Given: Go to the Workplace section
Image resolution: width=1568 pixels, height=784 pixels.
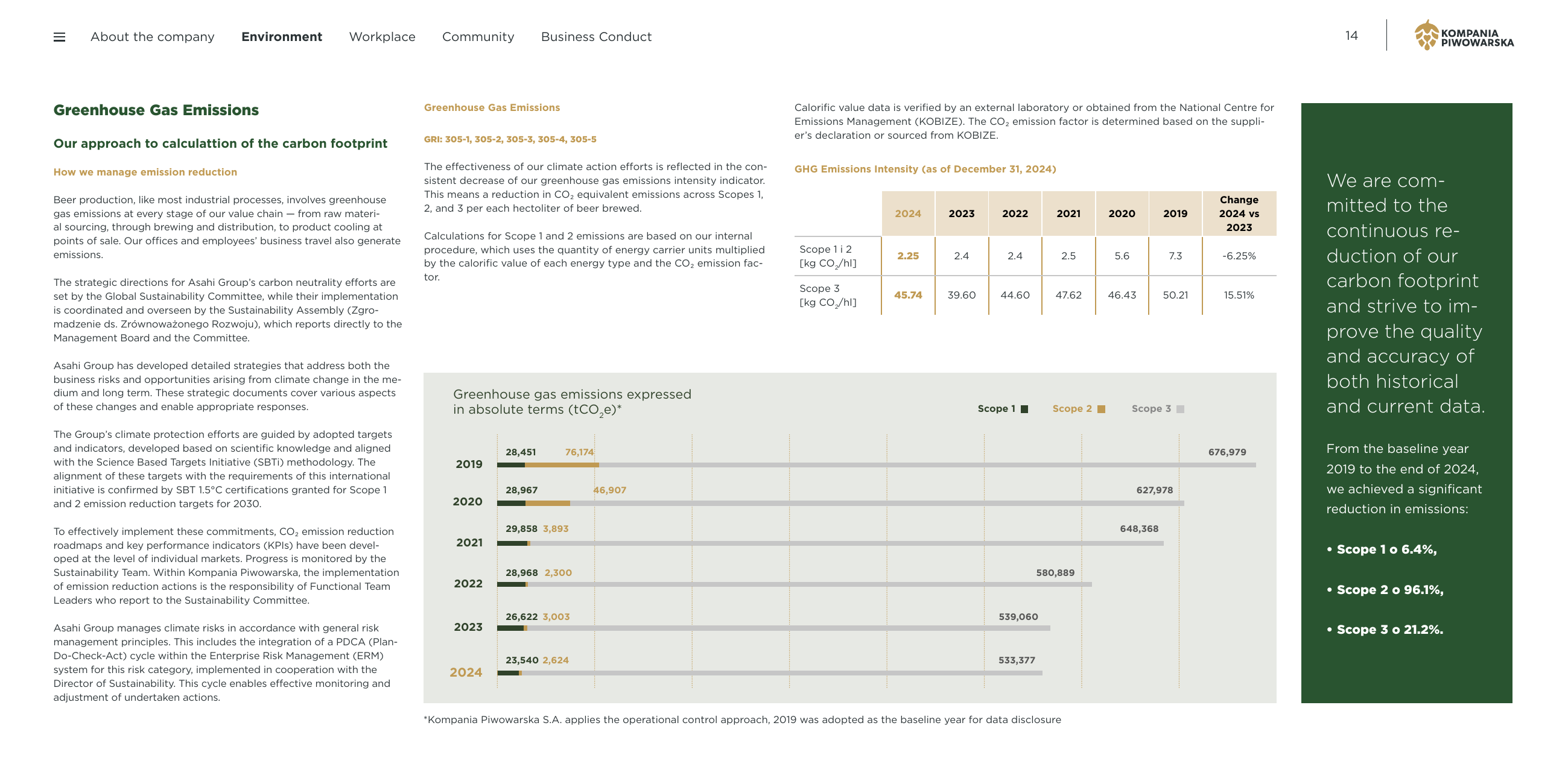Looking at the screenshot, I should [382, 37].
